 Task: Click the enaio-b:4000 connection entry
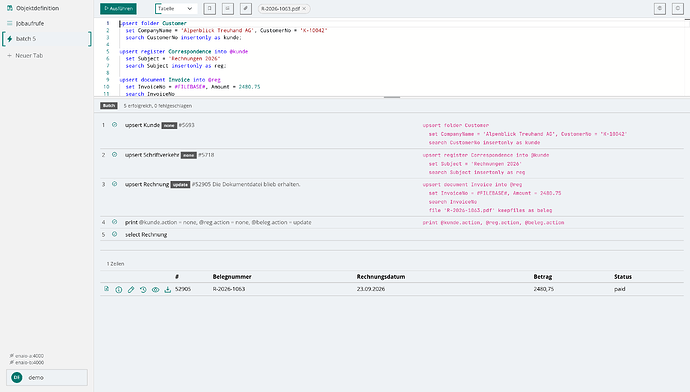(26, 363)
